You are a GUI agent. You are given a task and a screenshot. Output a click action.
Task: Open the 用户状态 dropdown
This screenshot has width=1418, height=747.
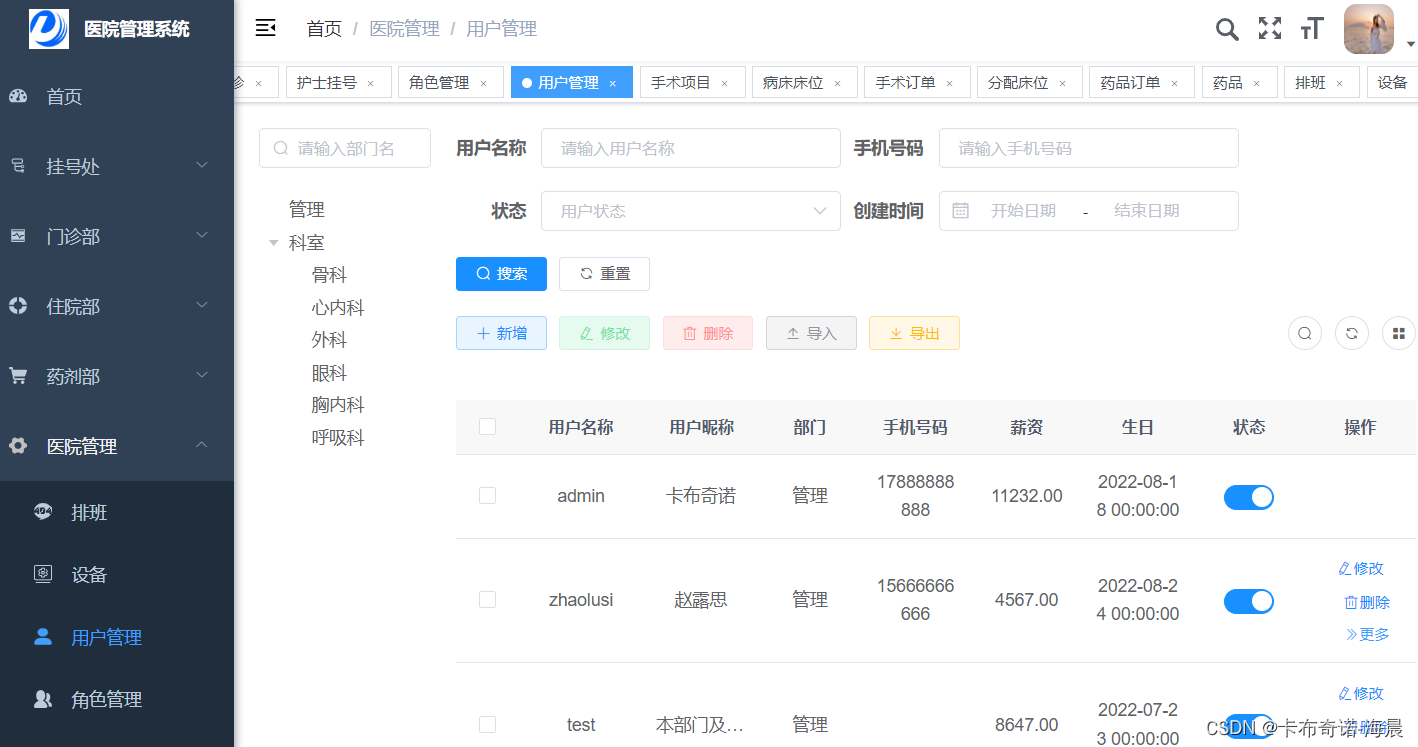[x=691, y=211]
